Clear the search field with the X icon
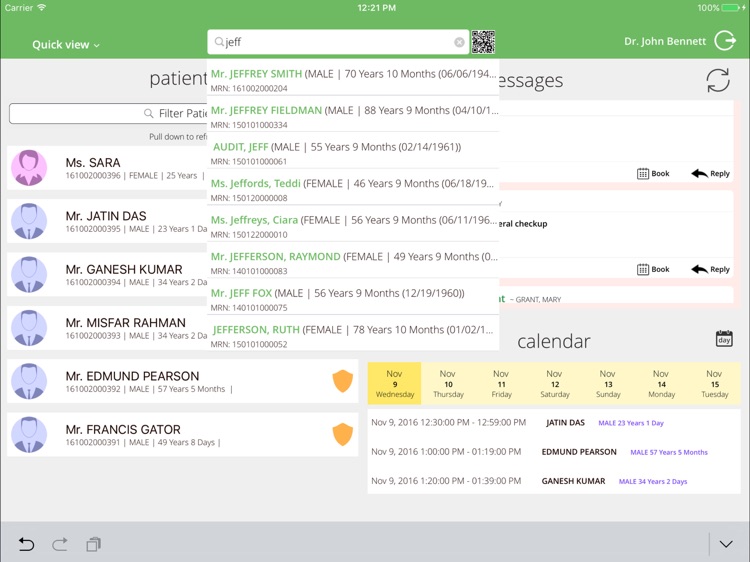This screenshot has height=562, width=750. 459,42
